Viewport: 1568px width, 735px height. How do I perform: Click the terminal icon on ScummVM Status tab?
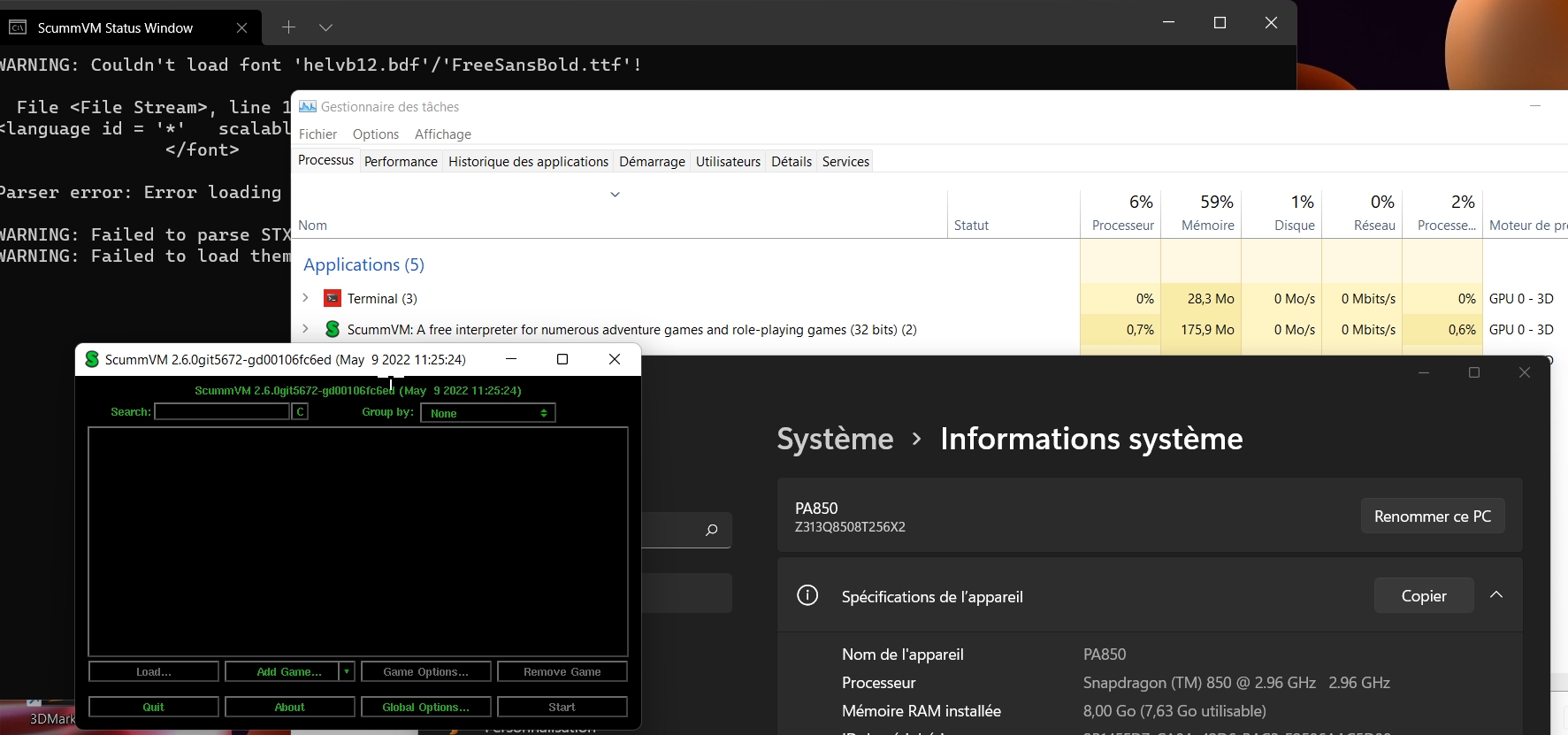(18, 27)
